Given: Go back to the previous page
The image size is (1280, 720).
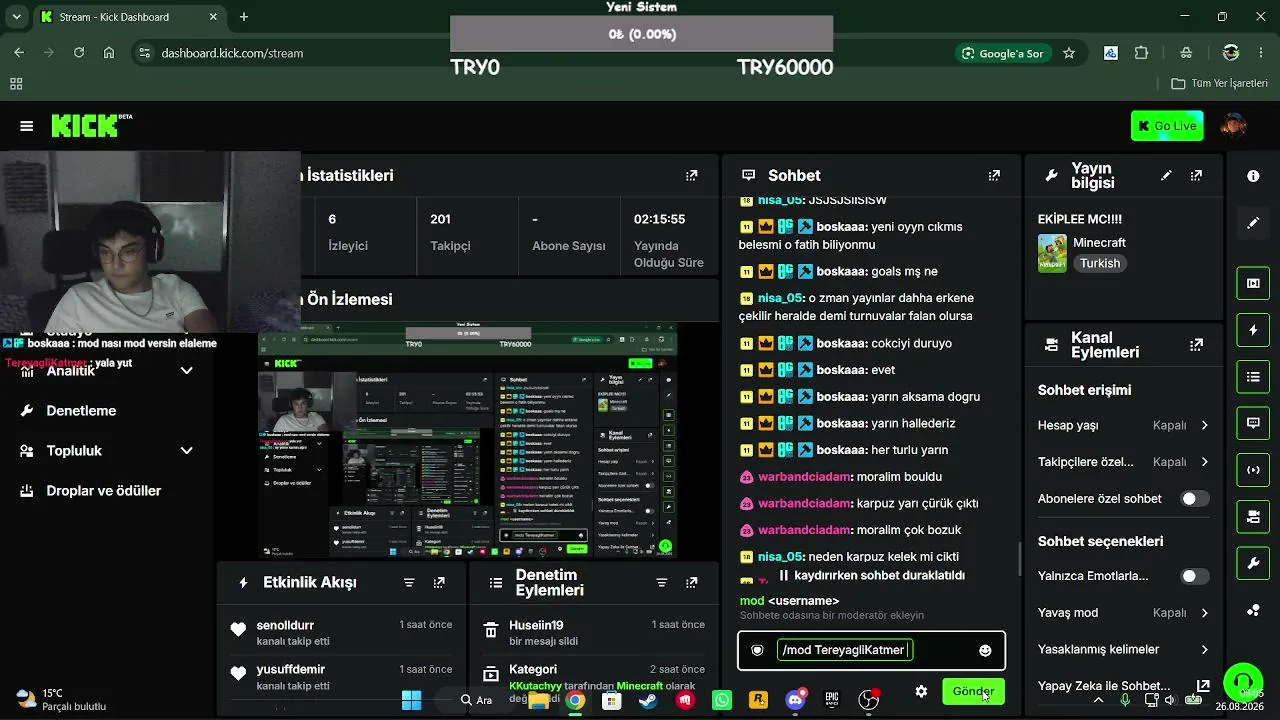Looking at the screenshot, I should pos(19,53).
